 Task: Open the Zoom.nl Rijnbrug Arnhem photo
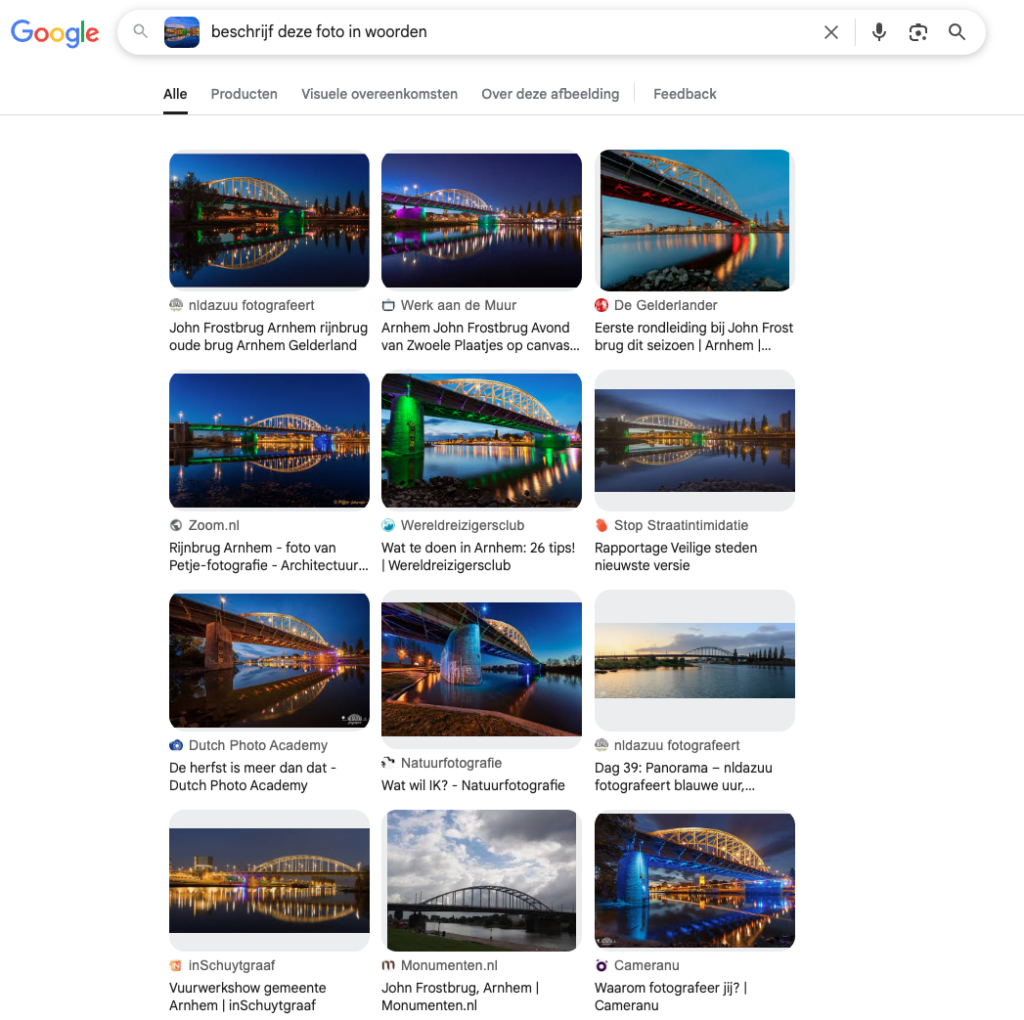pyautogui.click(x=269, y=440)
